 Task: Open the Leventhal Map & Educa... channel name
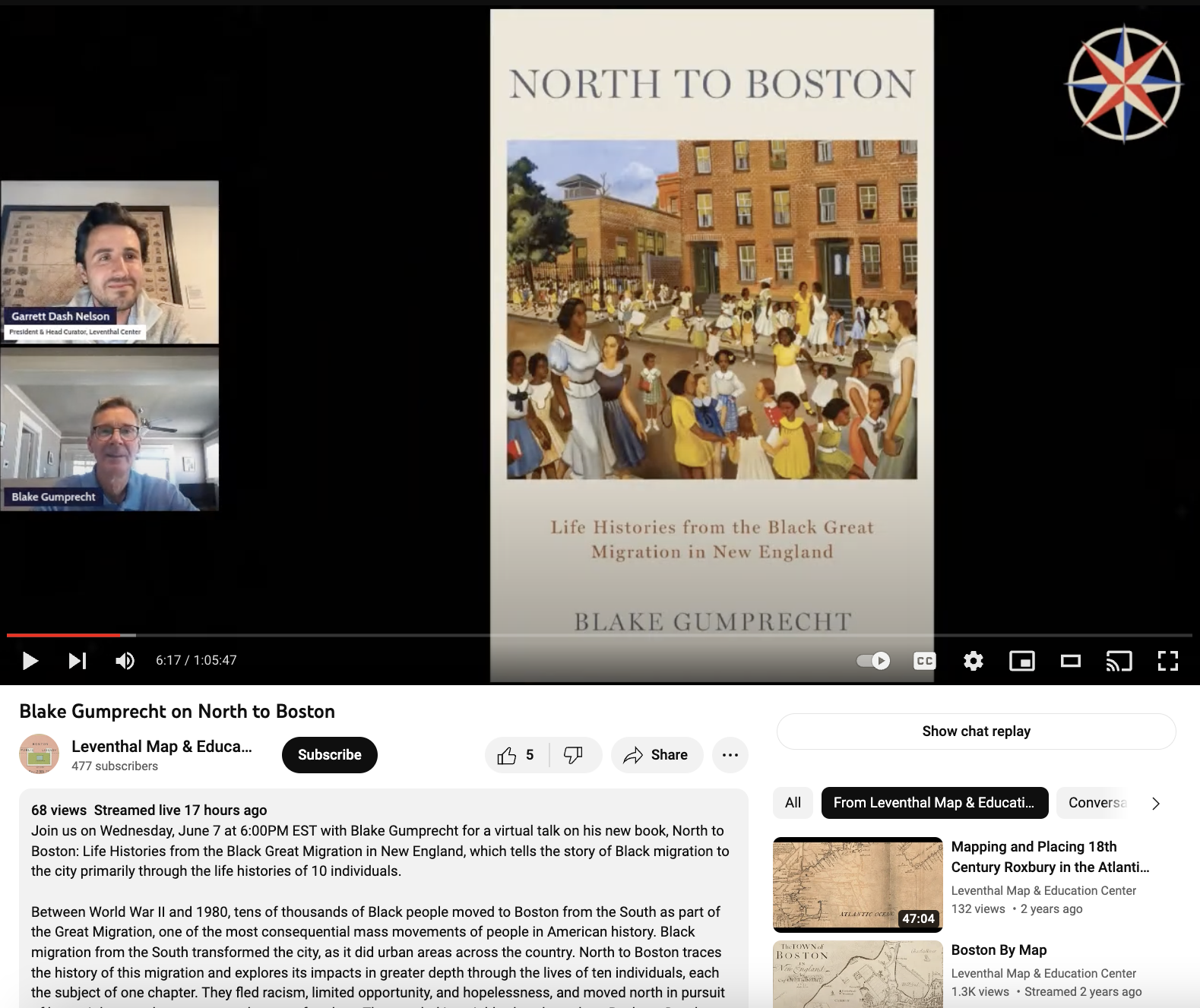click(162, 746)
